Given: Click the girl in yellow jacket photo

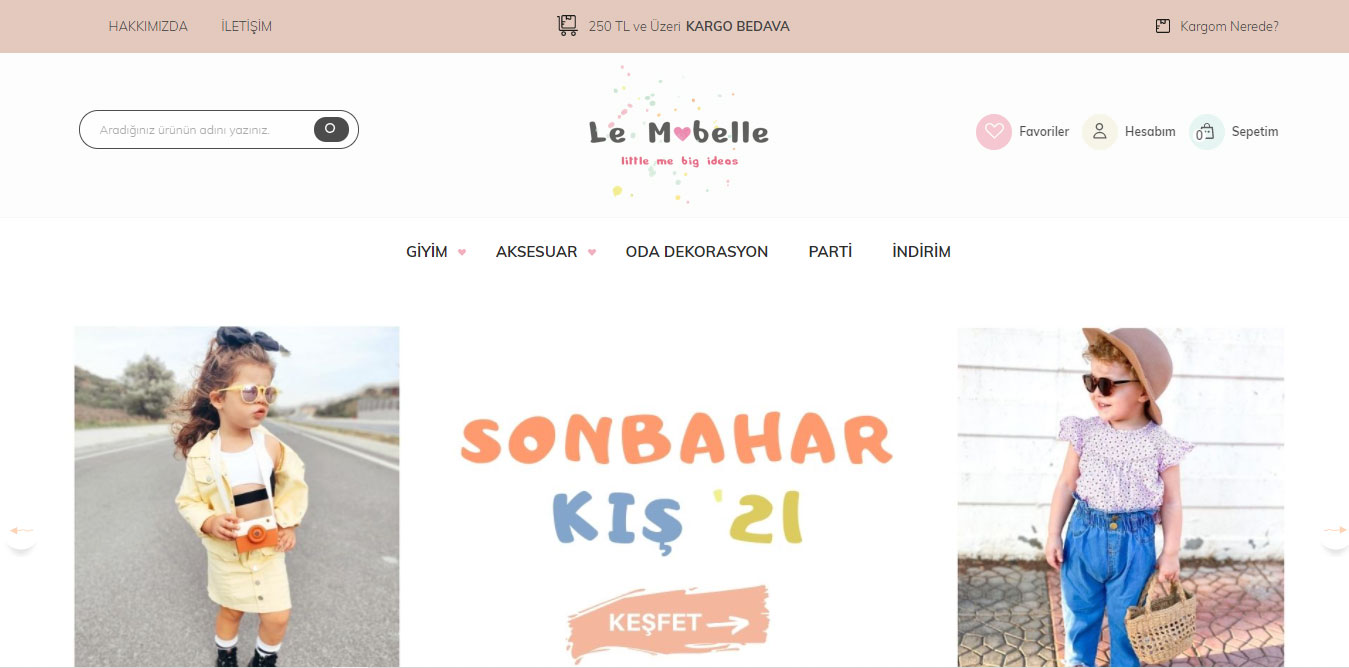Looking at the screenshot, I should (x=237, y=496).
